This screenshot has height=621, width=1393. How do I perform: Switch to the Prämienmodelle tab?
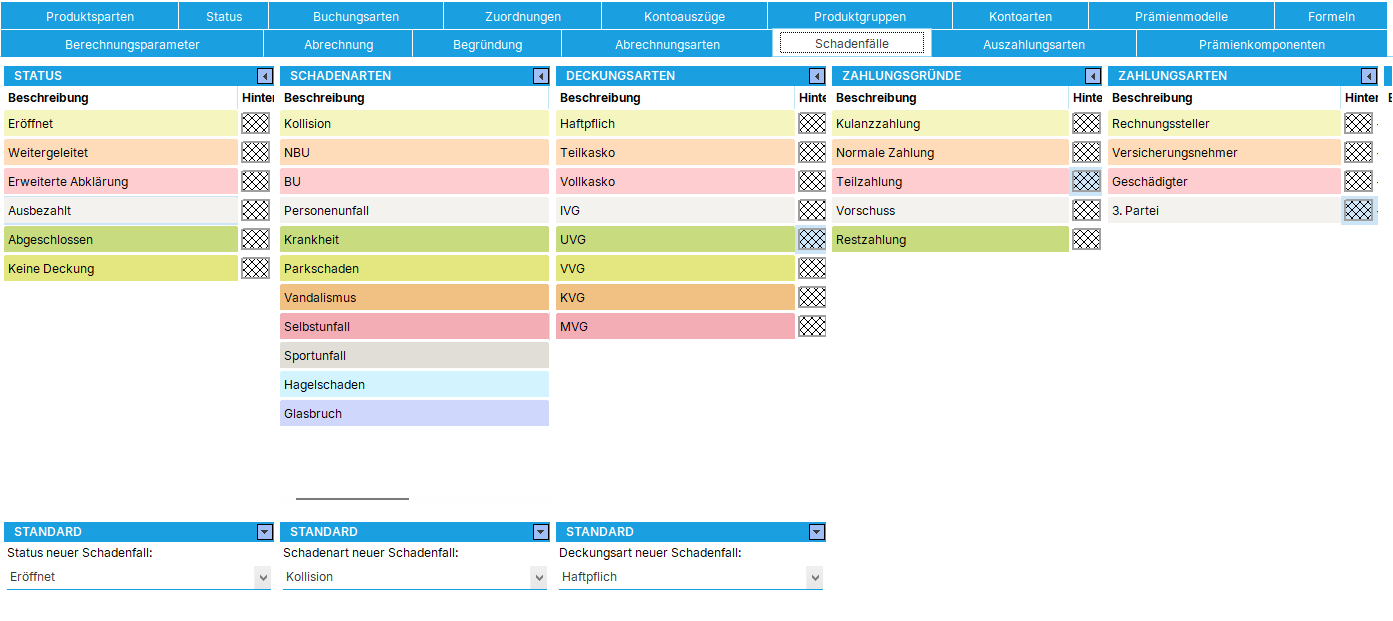[1181, 16]
